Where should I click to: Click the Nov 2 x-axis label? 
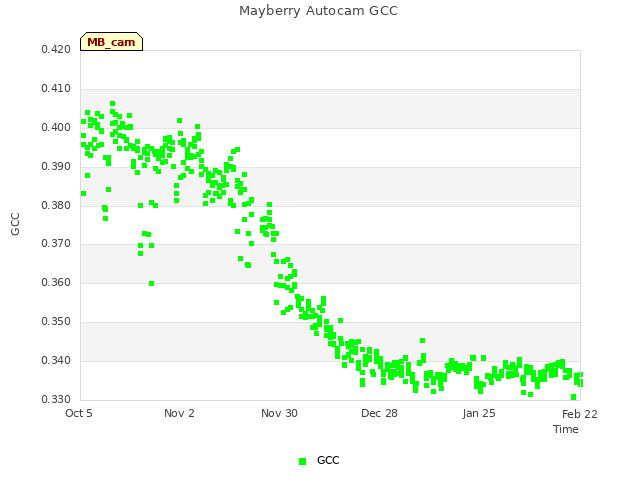179,413
